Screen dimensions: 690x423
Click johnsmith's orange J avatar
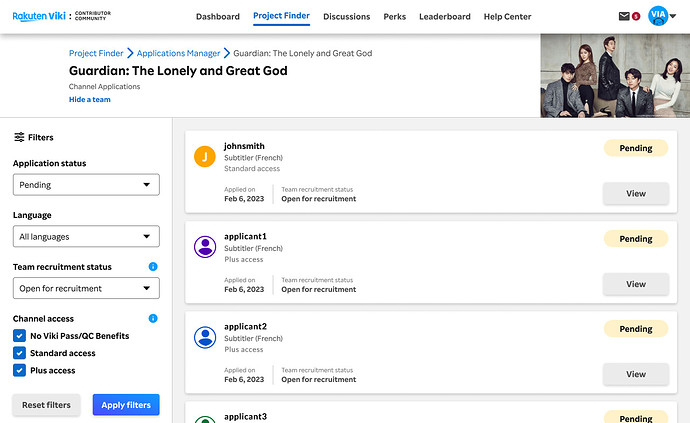[x=205, y=157]
